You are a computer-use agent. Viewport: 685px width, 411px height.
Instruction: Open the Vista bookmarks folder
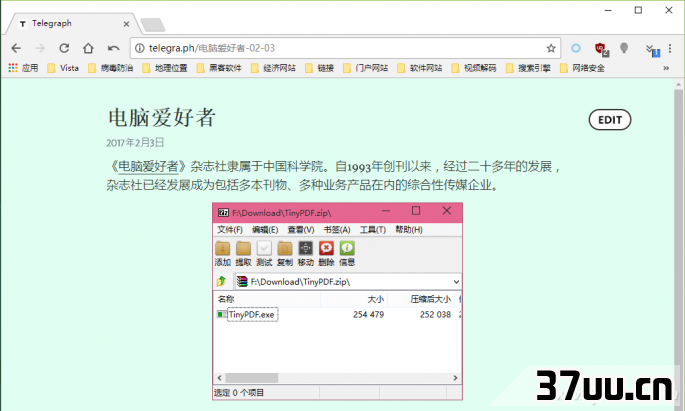click(x=63, y=68)
